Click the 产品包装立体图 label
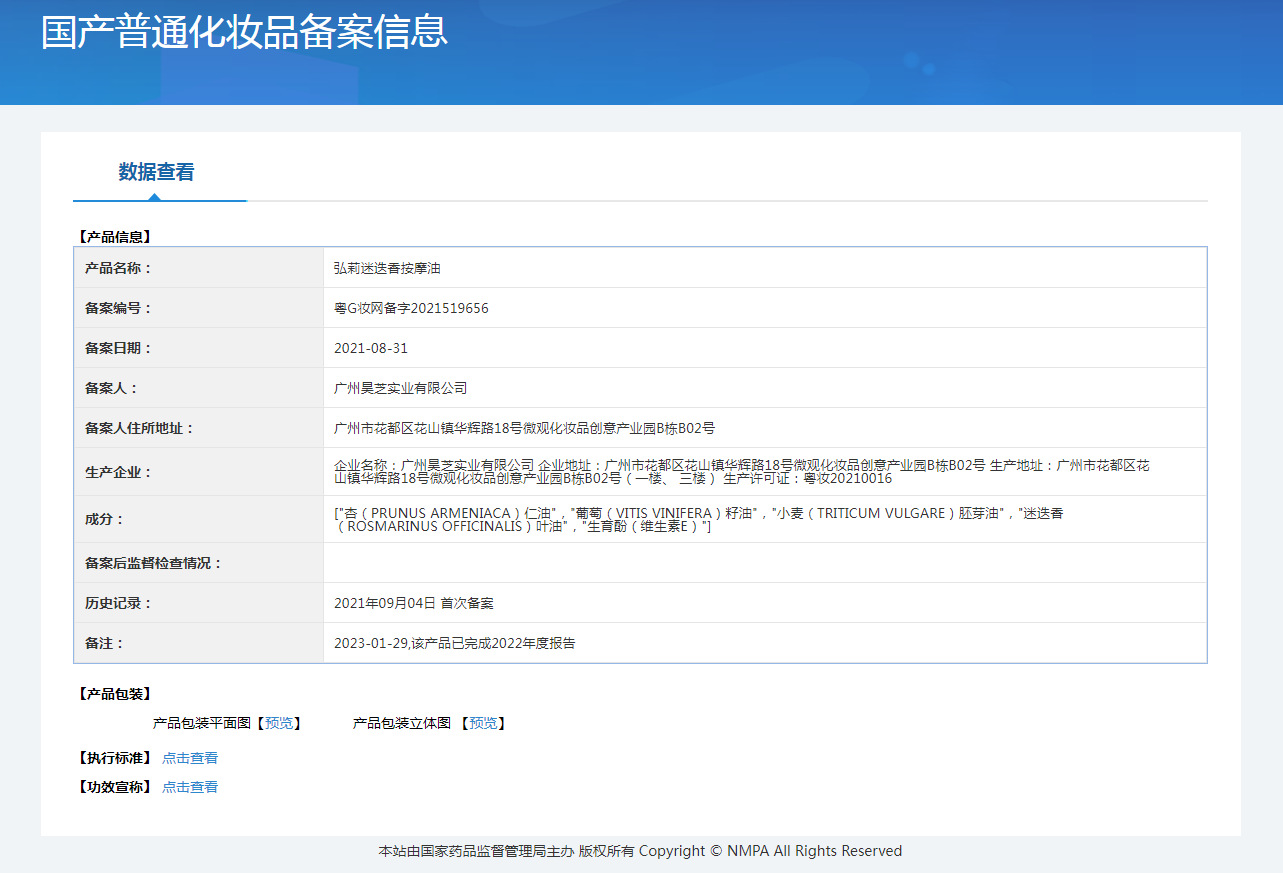Viewport: 1283px width, 873px height. coord(402,723)
